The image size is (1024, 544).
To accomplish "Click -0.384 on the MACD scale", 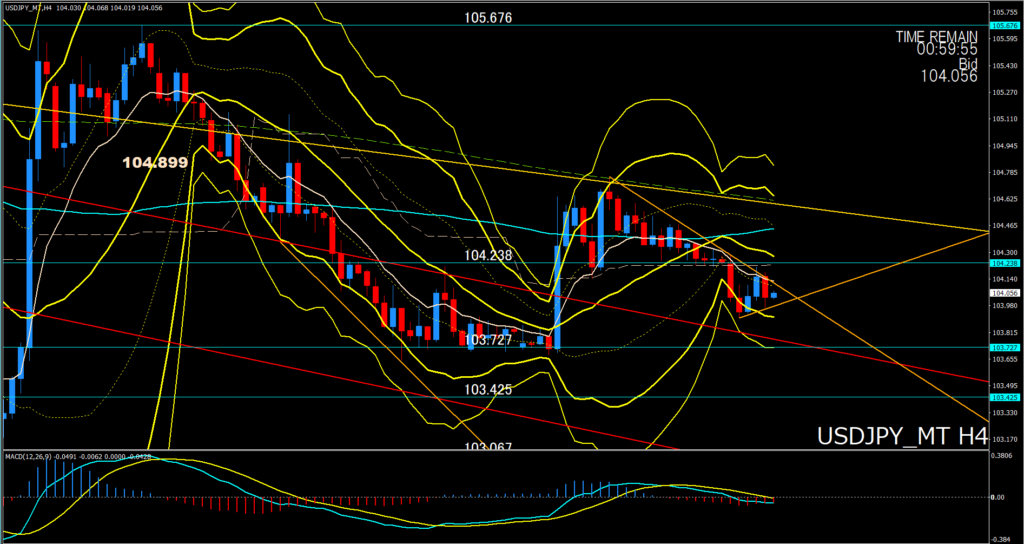I will [1003, 539].
